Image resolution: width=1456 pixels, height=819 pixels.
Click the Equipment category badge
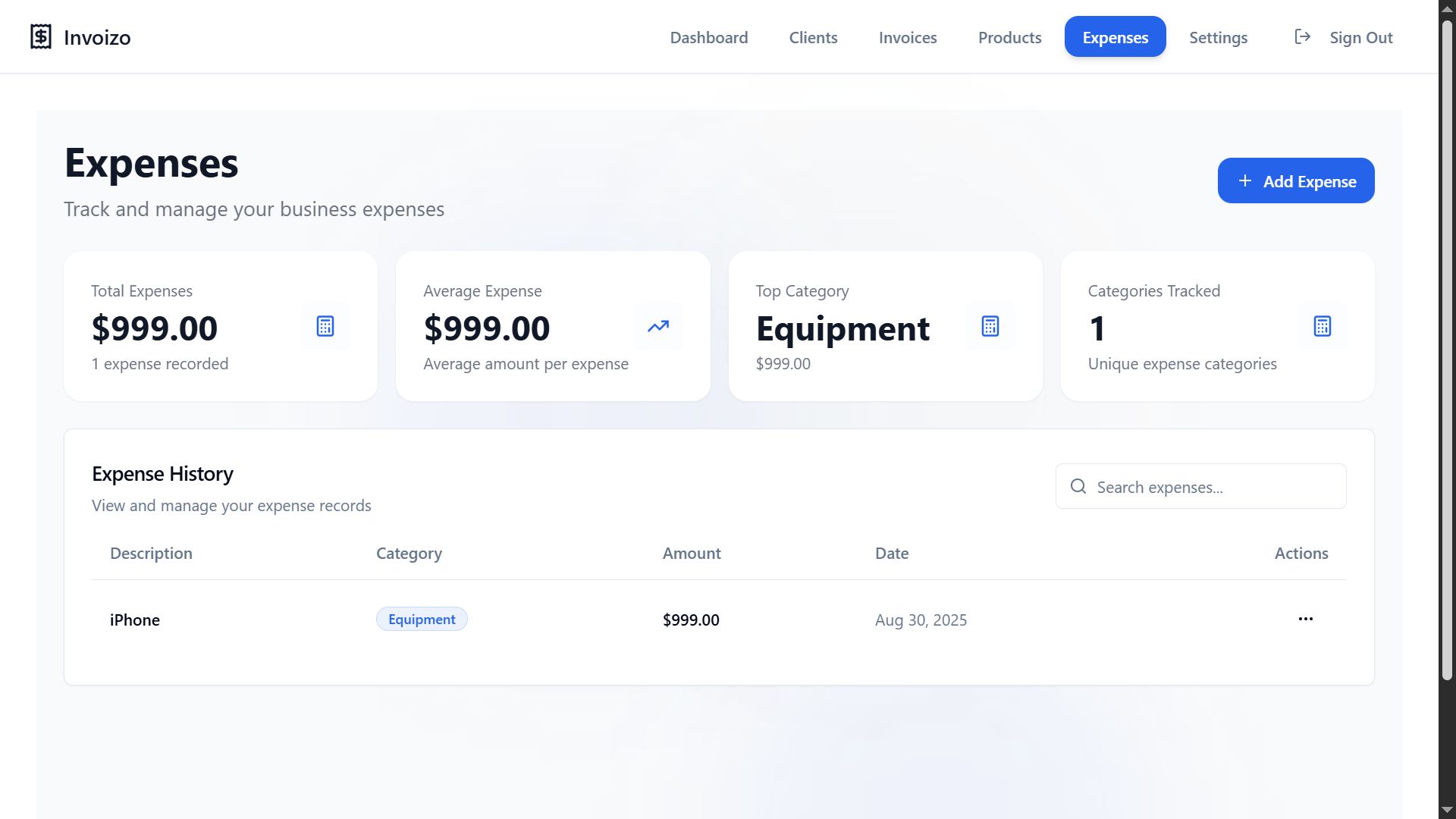pyautogui.click(x=422, y=619)
